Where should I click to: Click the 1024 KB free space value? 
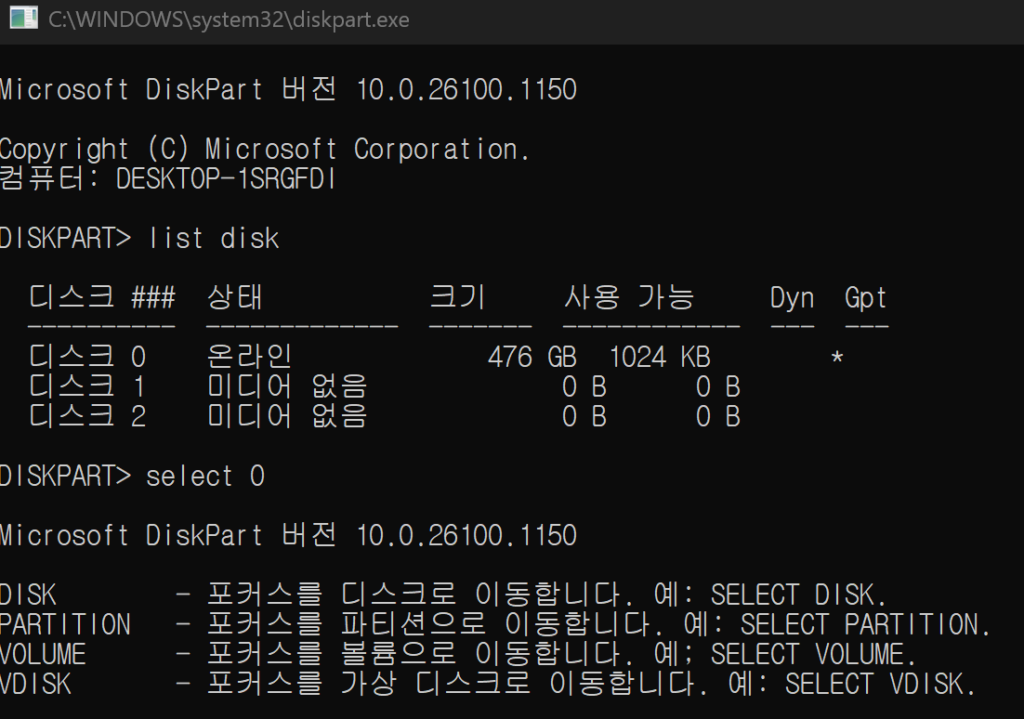click(x=660, y=357)
